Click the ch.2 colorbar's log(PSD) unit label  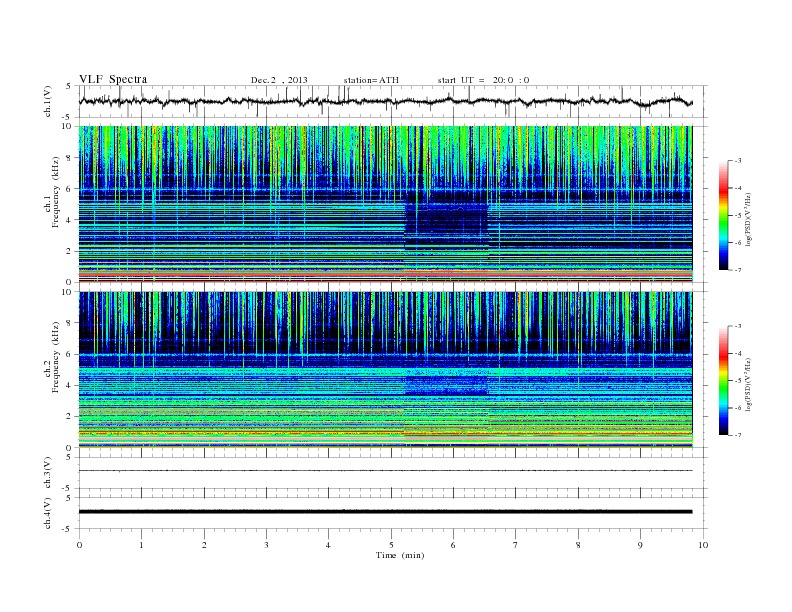pyautogui.click(x=750, y=384)
